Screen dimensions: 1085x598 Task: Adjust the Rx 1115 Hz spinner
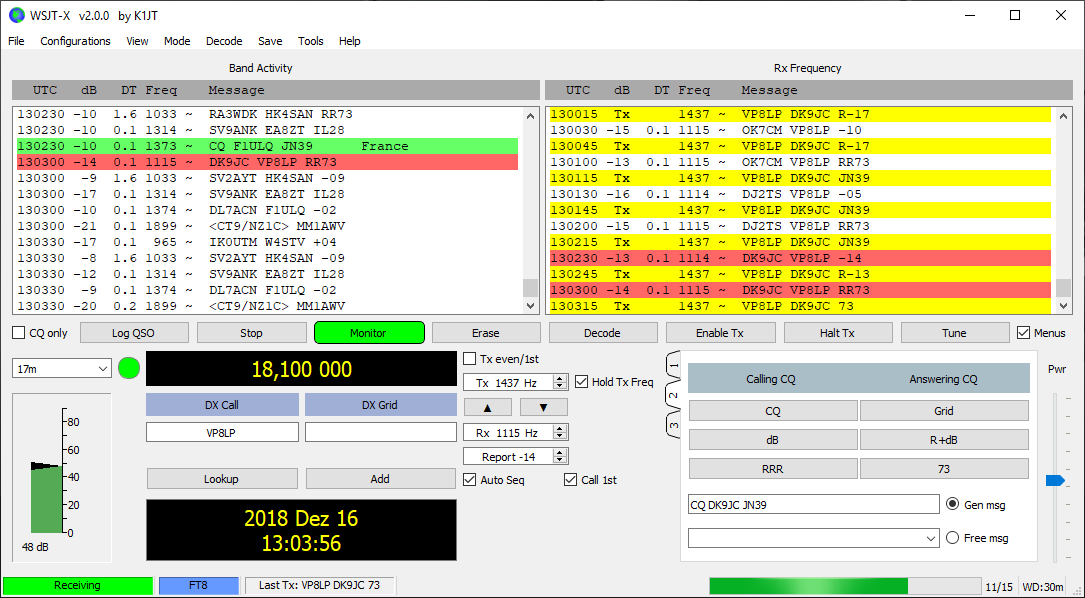(516, 433)
